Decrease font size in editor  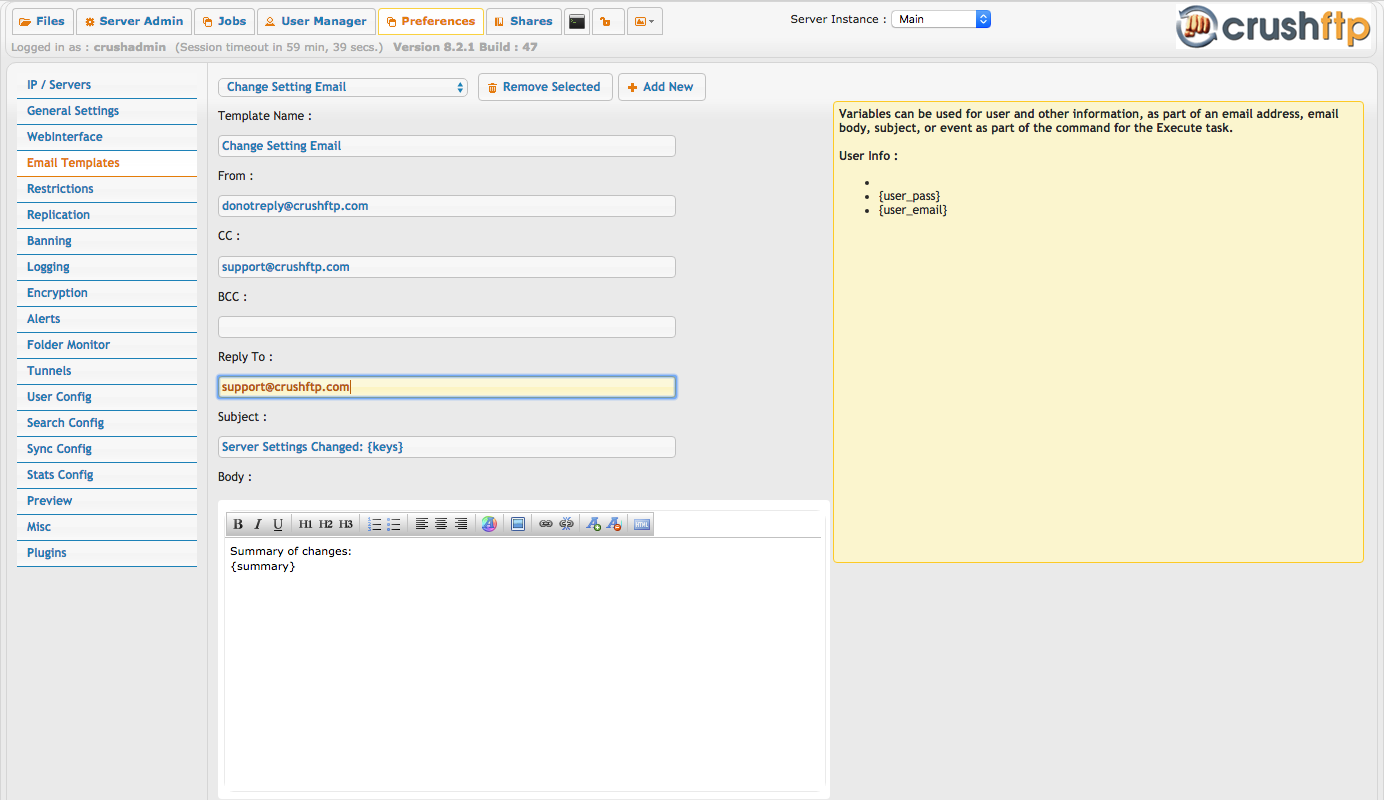click(614, 524)
